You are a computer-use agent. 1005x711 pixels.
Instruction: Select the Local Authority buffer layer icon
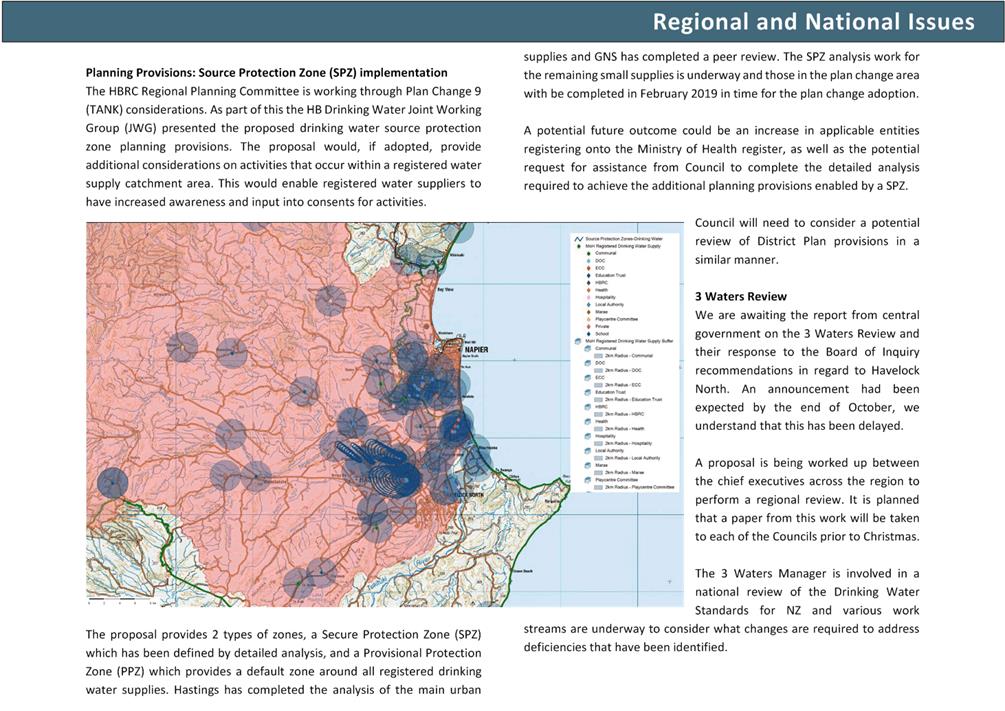tap(588, 451)
